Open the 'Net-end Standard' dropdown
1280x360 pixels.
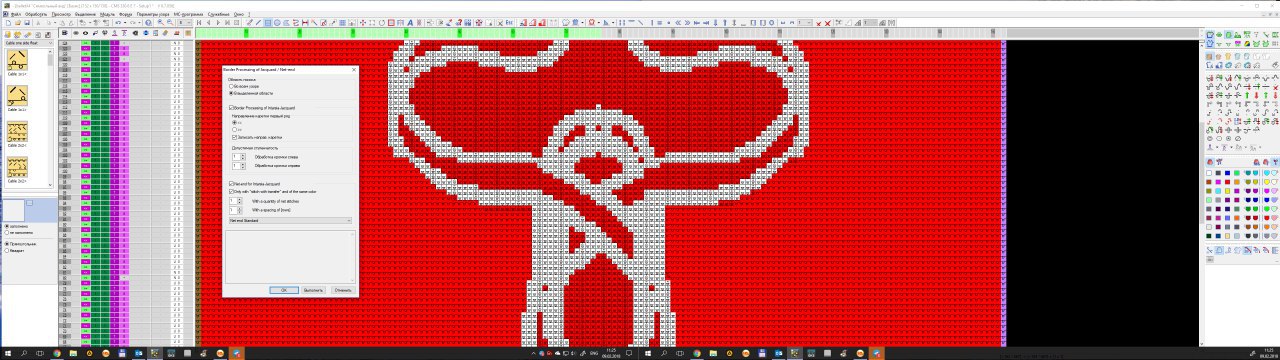click(x=290, y=220)
